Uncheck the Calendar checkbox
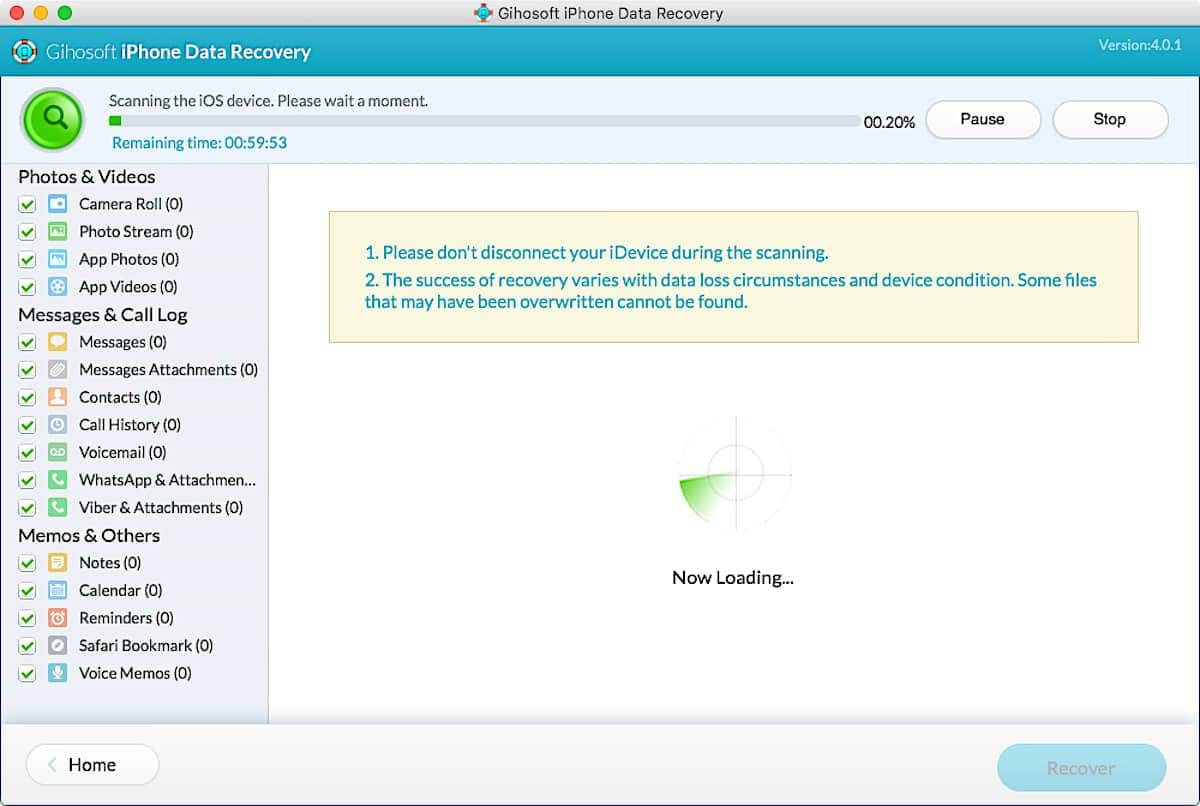 [x=27, y=591]
